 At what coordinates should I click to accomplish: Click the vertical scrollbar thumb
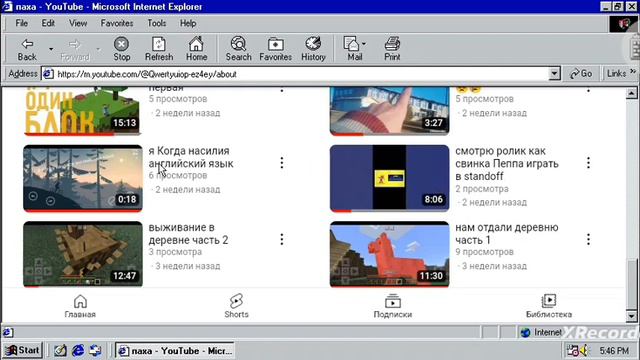pyautogui.click(x=631, y=284)
